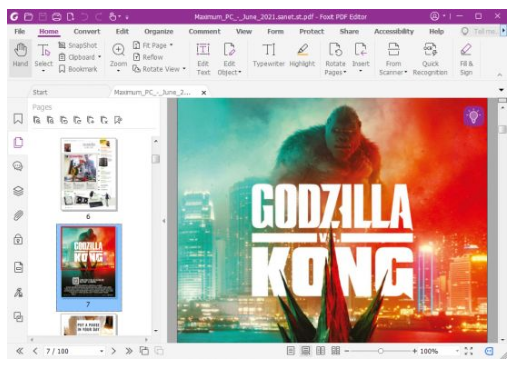514x367 pixels.
Task: Open the Zoom tool
Action: click(118, 57)
